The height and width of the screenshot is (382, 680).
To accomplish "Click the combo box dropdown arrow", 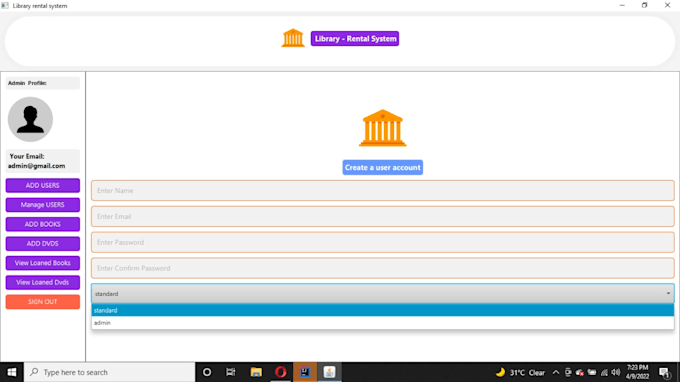I will [668, 294].
